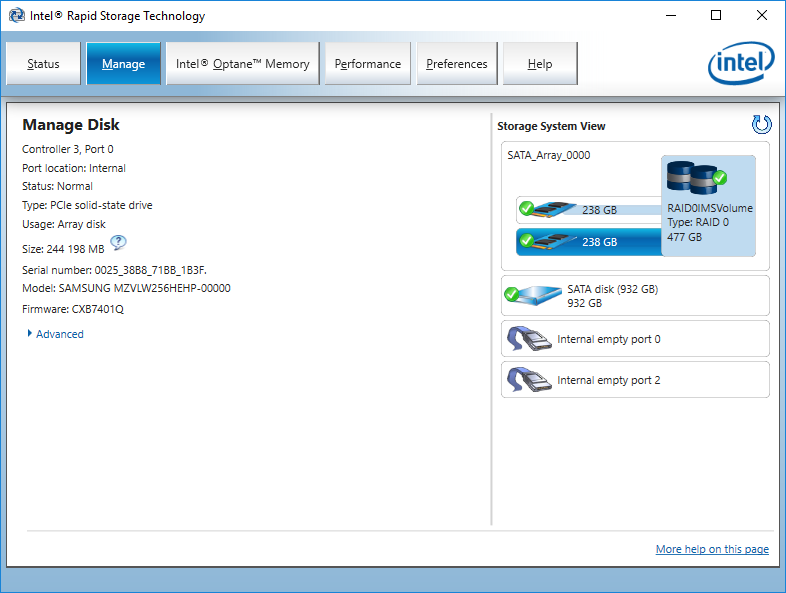Click 'Controller 3, Port 0' text
The height and width of the screenshot is (593, 786).
(x=68, y=149)
